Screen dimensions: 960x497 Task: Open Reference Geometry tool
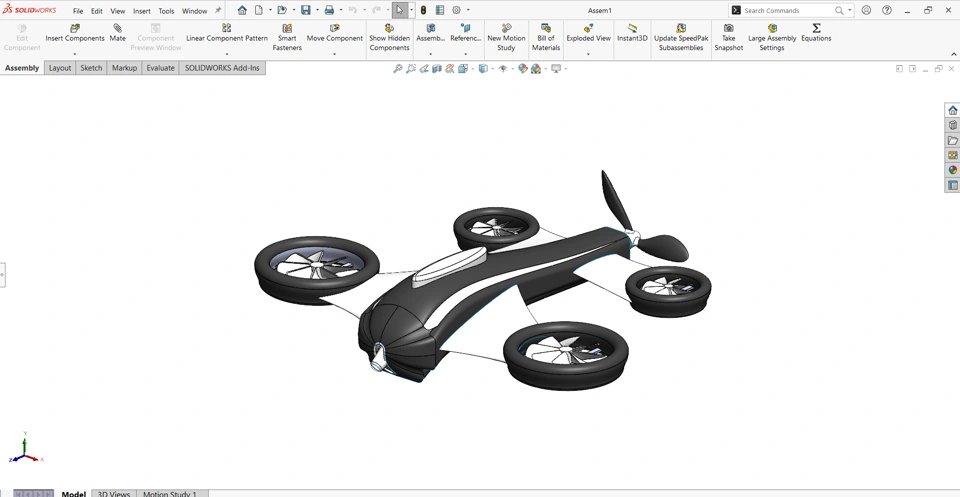tap(465, 33)
